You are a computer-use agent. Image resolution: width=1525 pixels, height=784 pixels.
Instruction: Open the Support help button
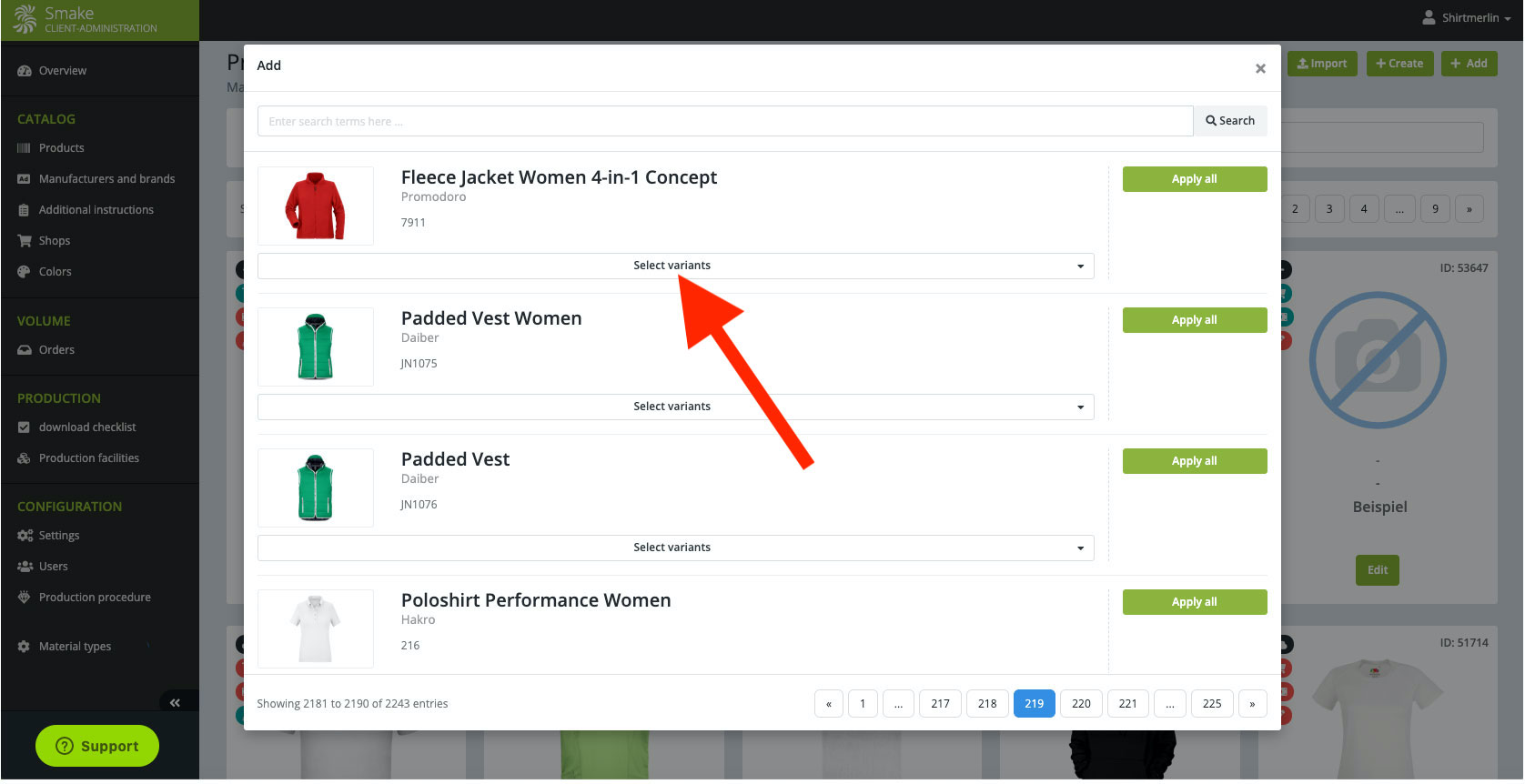pyautogui.click(x=97, y=747)
